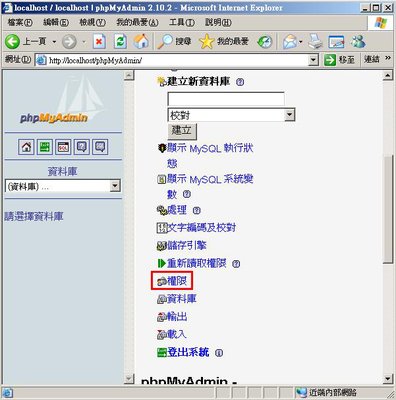Open the 載入 import link
Screen dimensions: 396x400
pyautogui.click(x=177, y=334)
